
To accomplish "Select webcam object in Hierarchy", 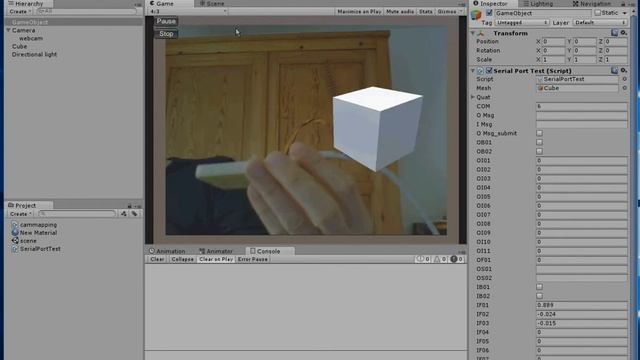I will coord(31,38).
